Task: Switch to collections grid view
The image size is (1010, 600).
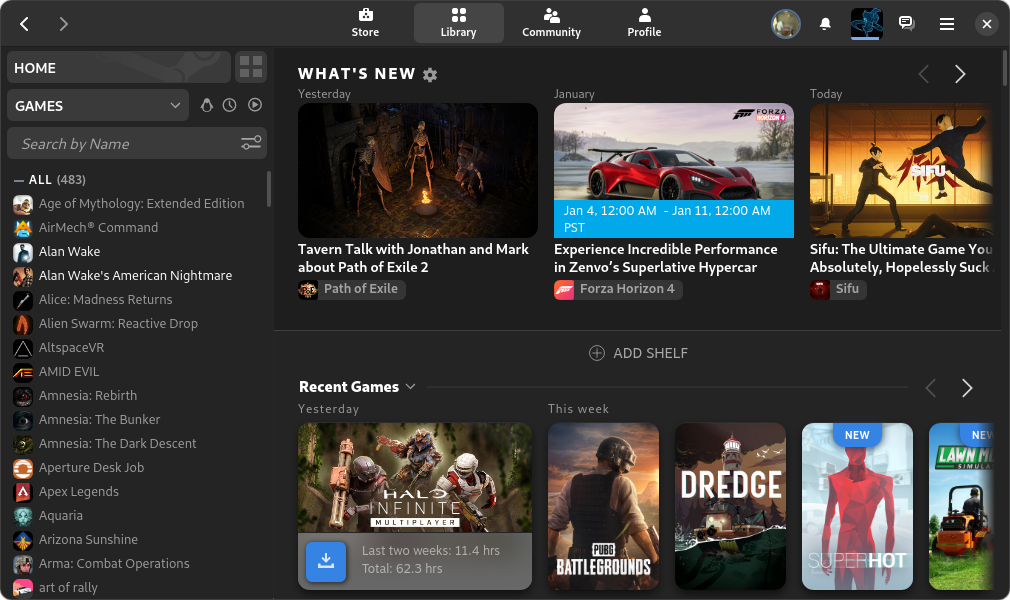Action: coord(251,67)
